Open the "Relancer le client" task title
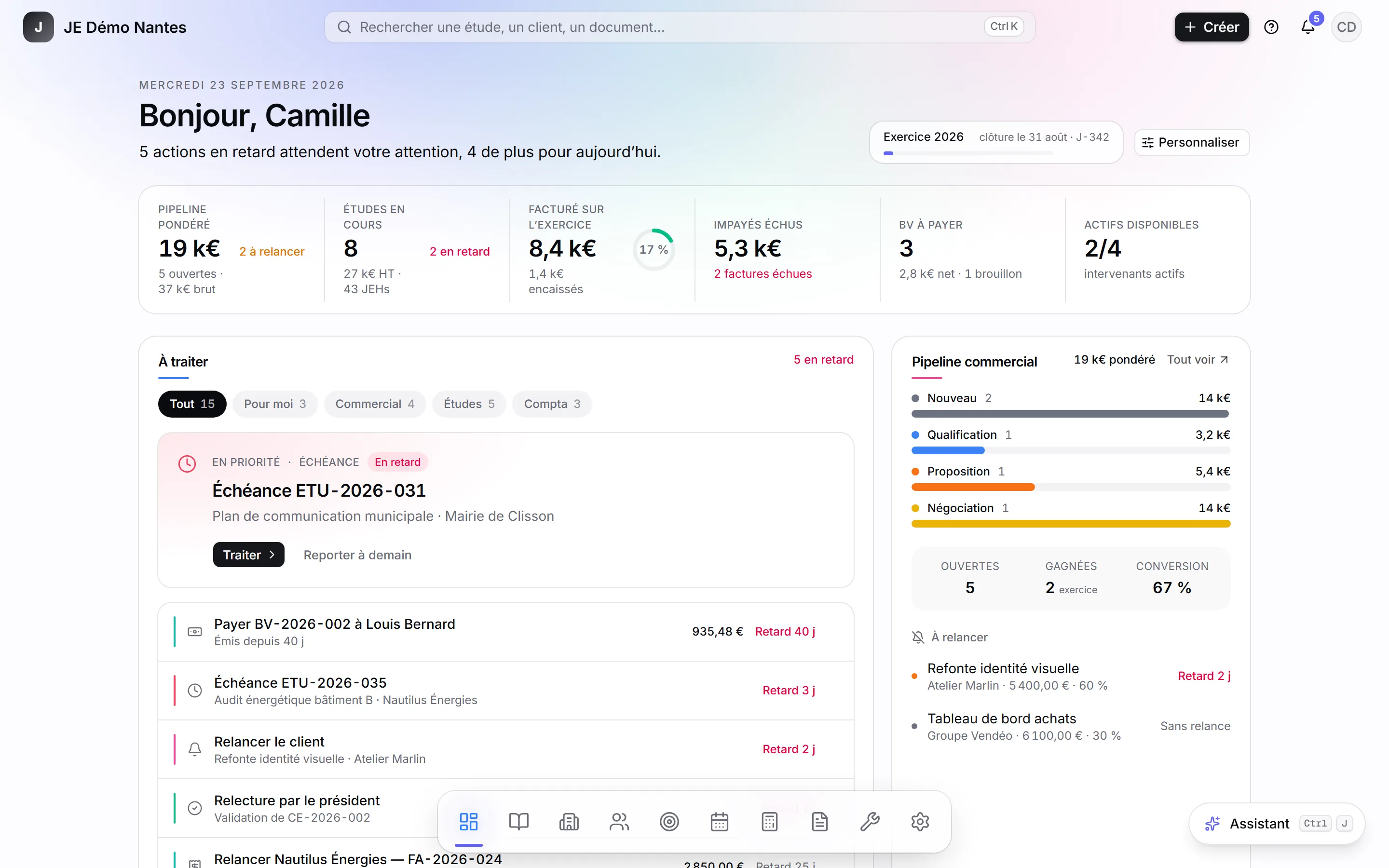The image size is (1389, 868). 269,742
